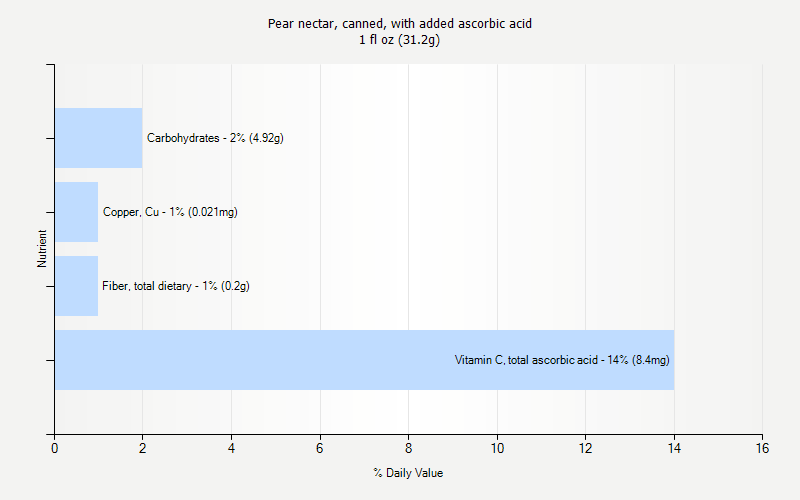This screenshot has height=500, width=800.
Task: Click the Carbohydrates 2% (4.92g) label
Action: point(215,138)
